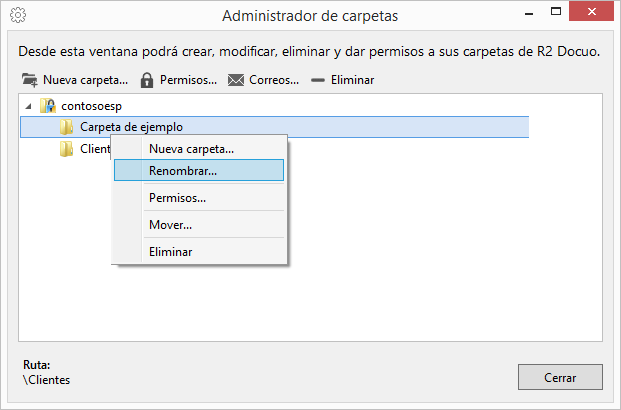Click the minus Eliminar icon in toolbar
Screen dimensions: 621x410
(318, 80)
